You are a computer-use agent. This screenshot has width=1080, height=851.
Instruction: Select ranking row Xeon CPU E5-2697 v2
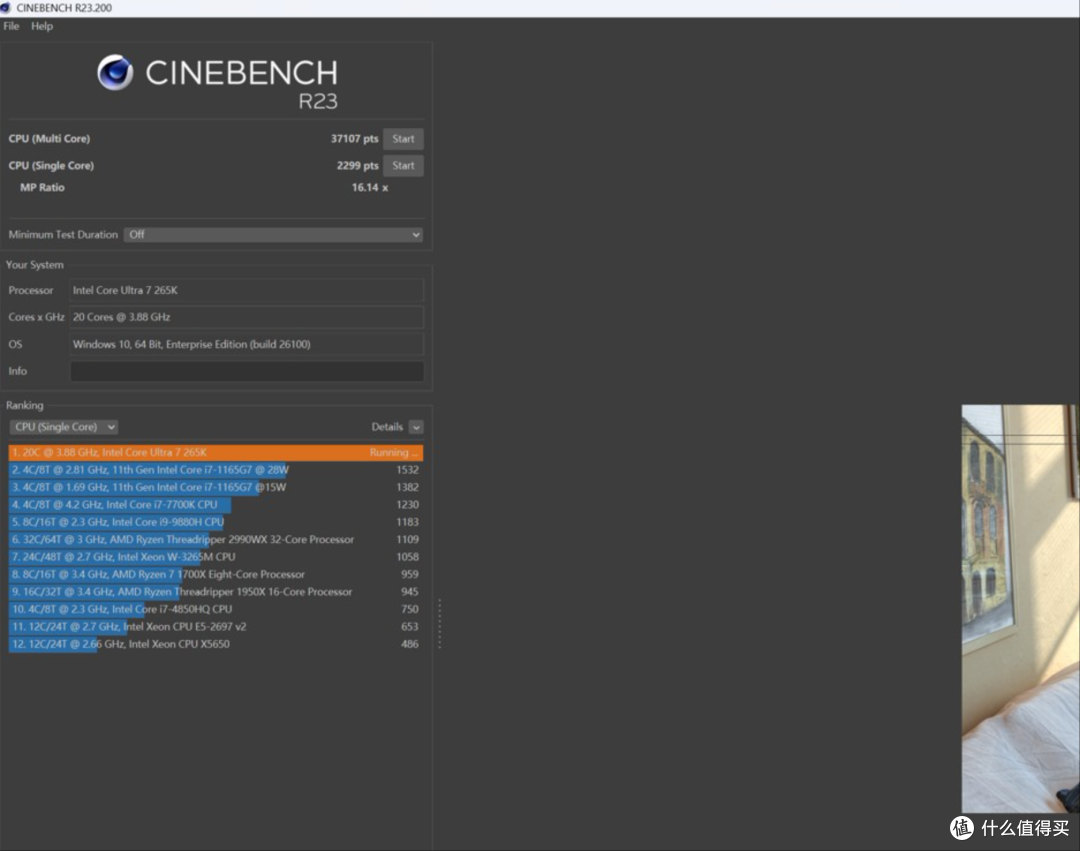tap(216, 627)
